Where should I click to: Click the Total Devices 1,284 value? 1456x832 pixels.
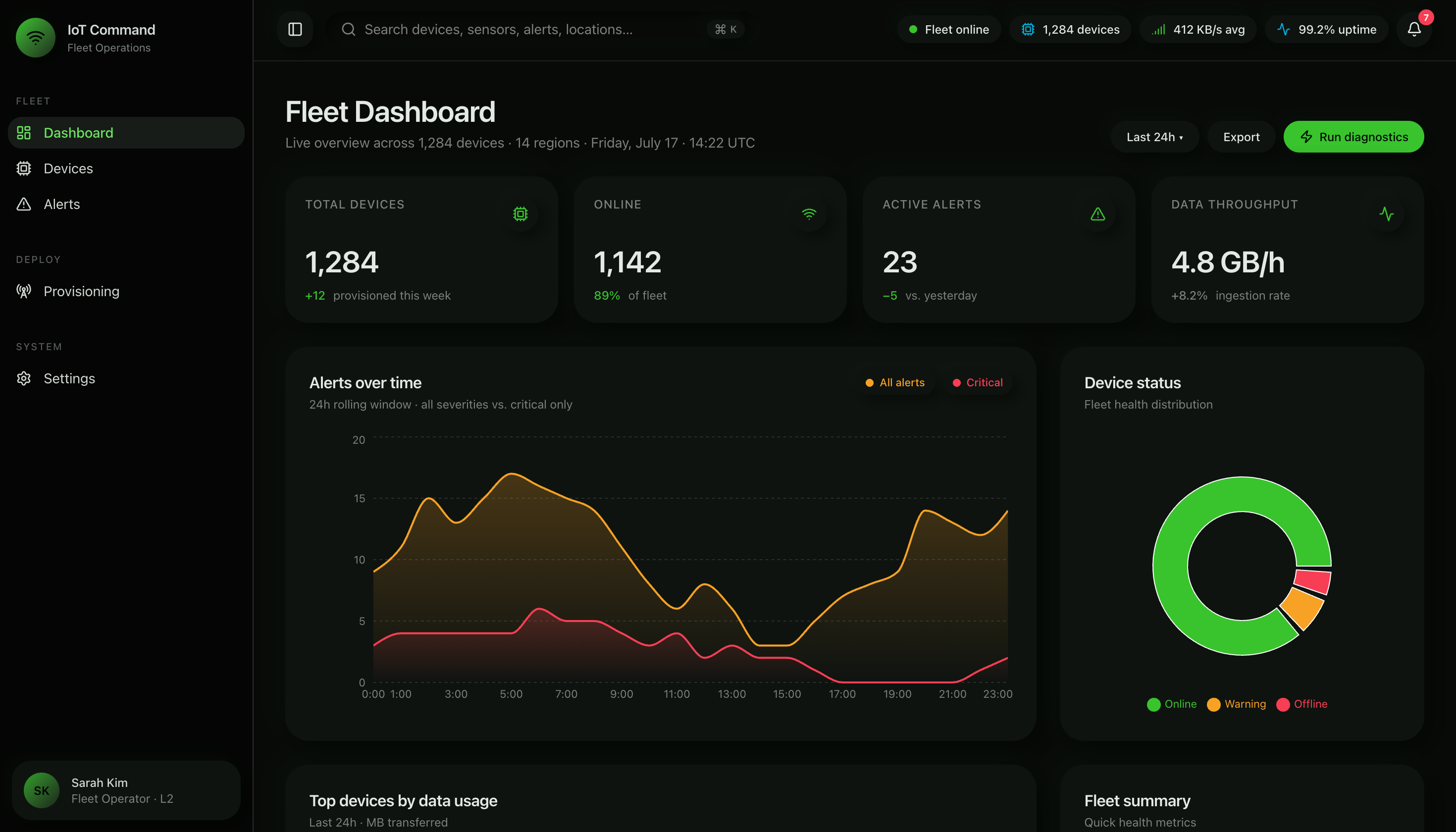pos(342,262)
